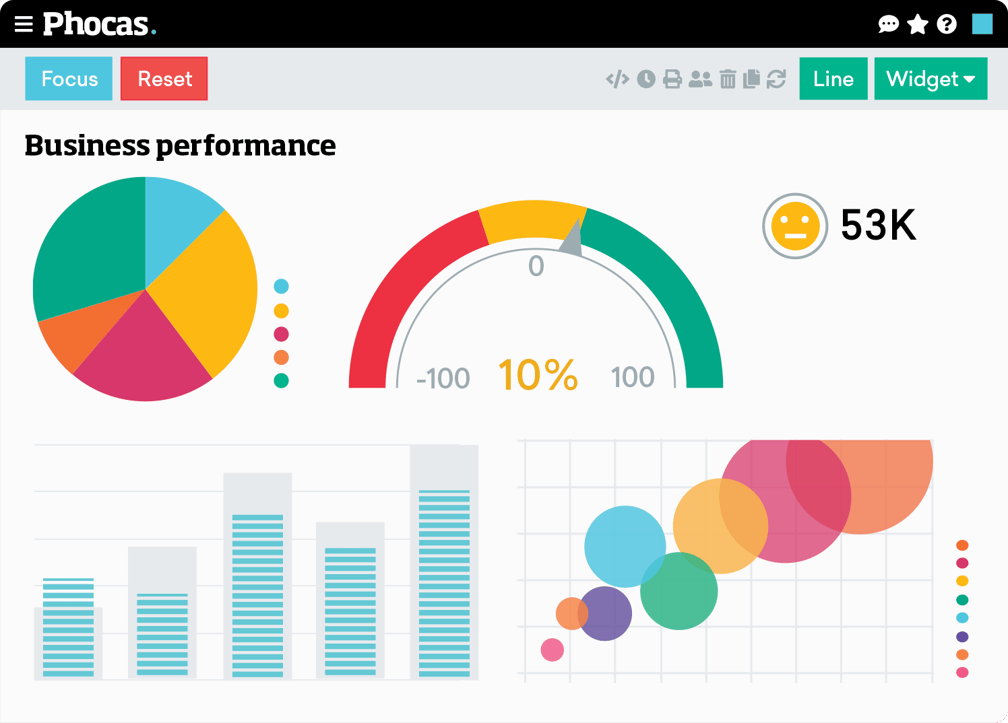The width and height of the screenshot is (1008, 723).
Task: Delete the dashboard with the trash icon
Action: [x=727, y=78]
